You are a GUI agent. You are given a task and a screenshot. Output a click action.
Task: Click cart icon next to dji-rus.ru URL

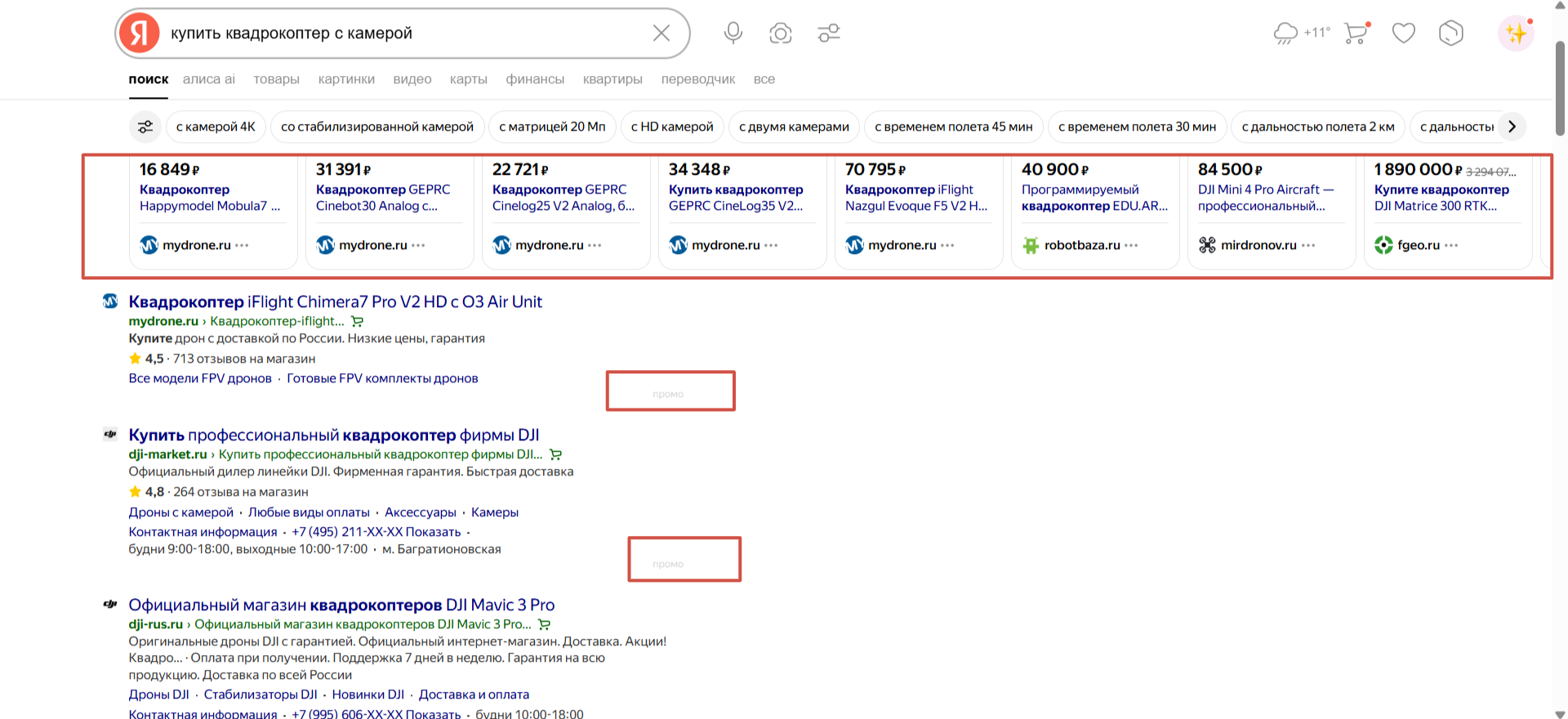tap(544, 625)
